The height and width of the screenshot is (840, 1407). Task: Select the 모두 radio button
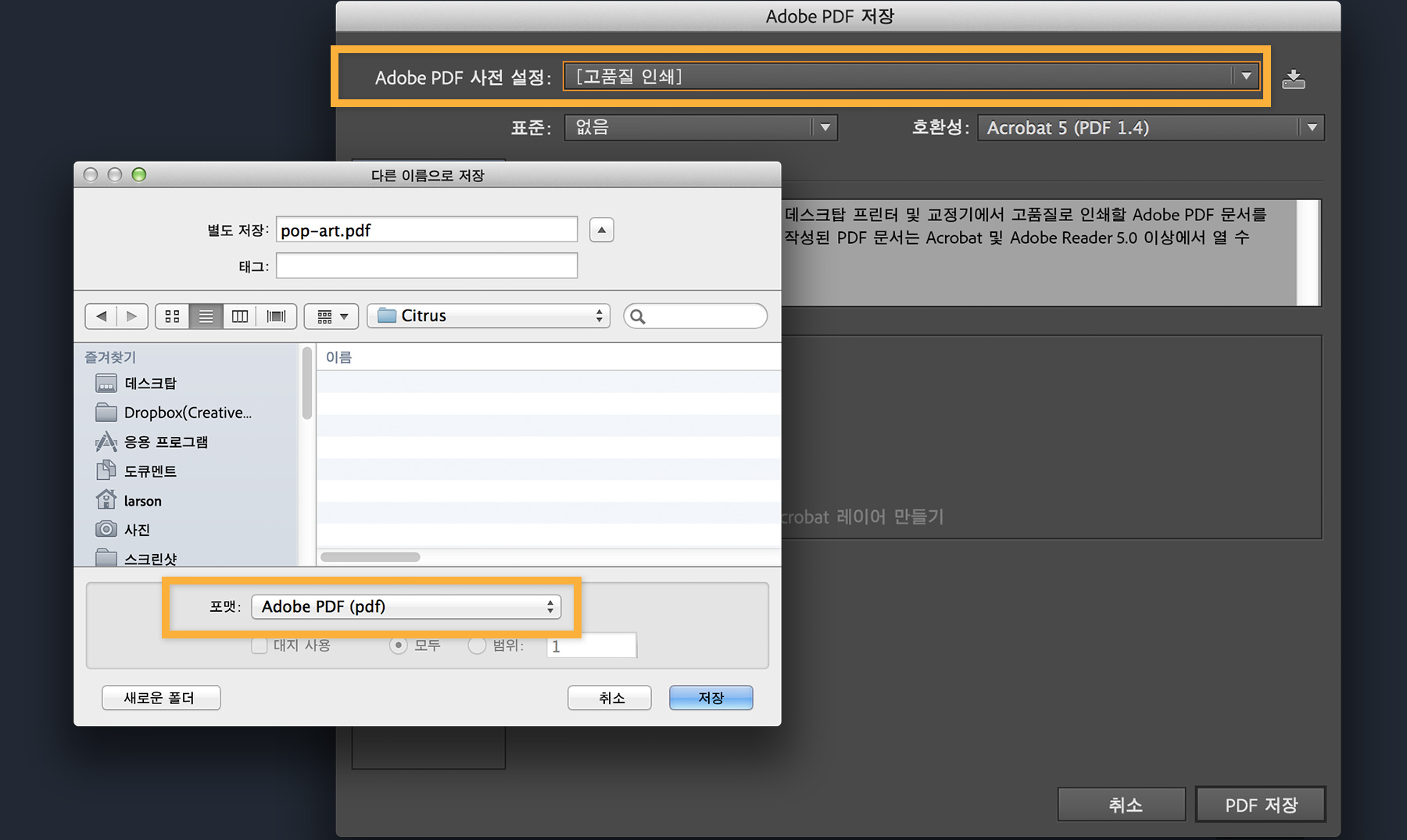(399, 645)
